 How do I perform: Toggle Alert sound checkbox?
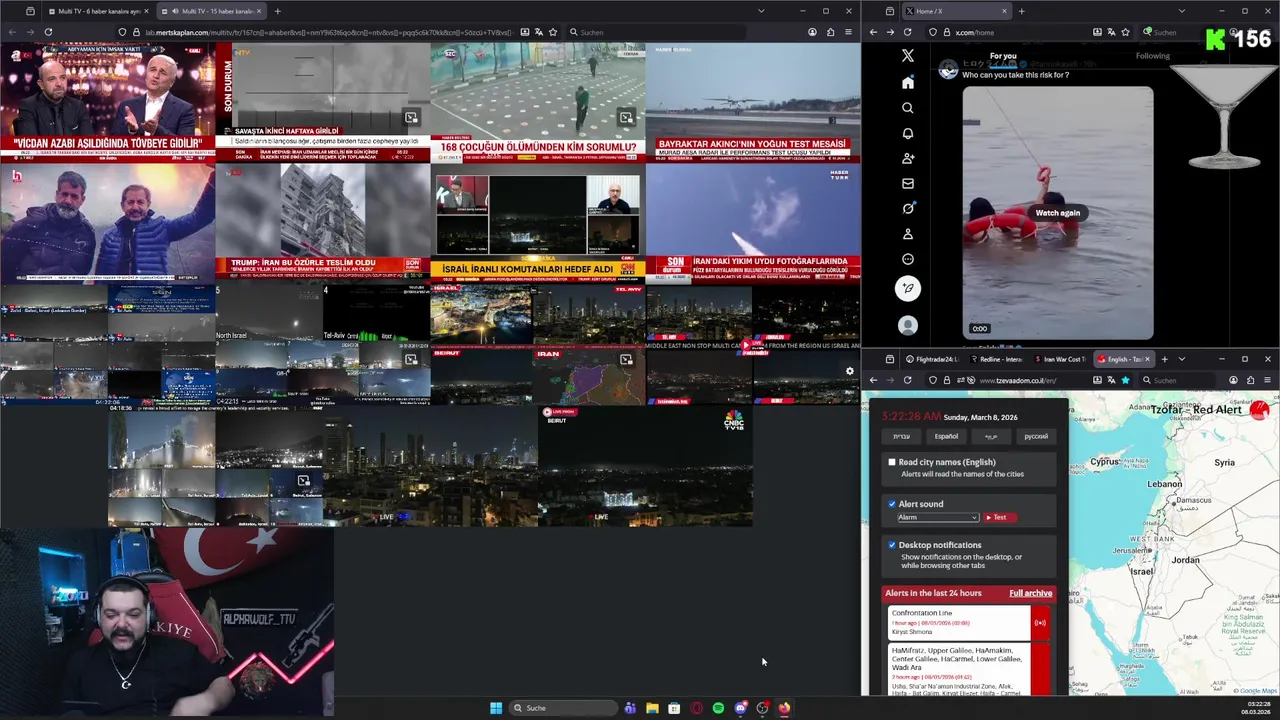[892, 504]
